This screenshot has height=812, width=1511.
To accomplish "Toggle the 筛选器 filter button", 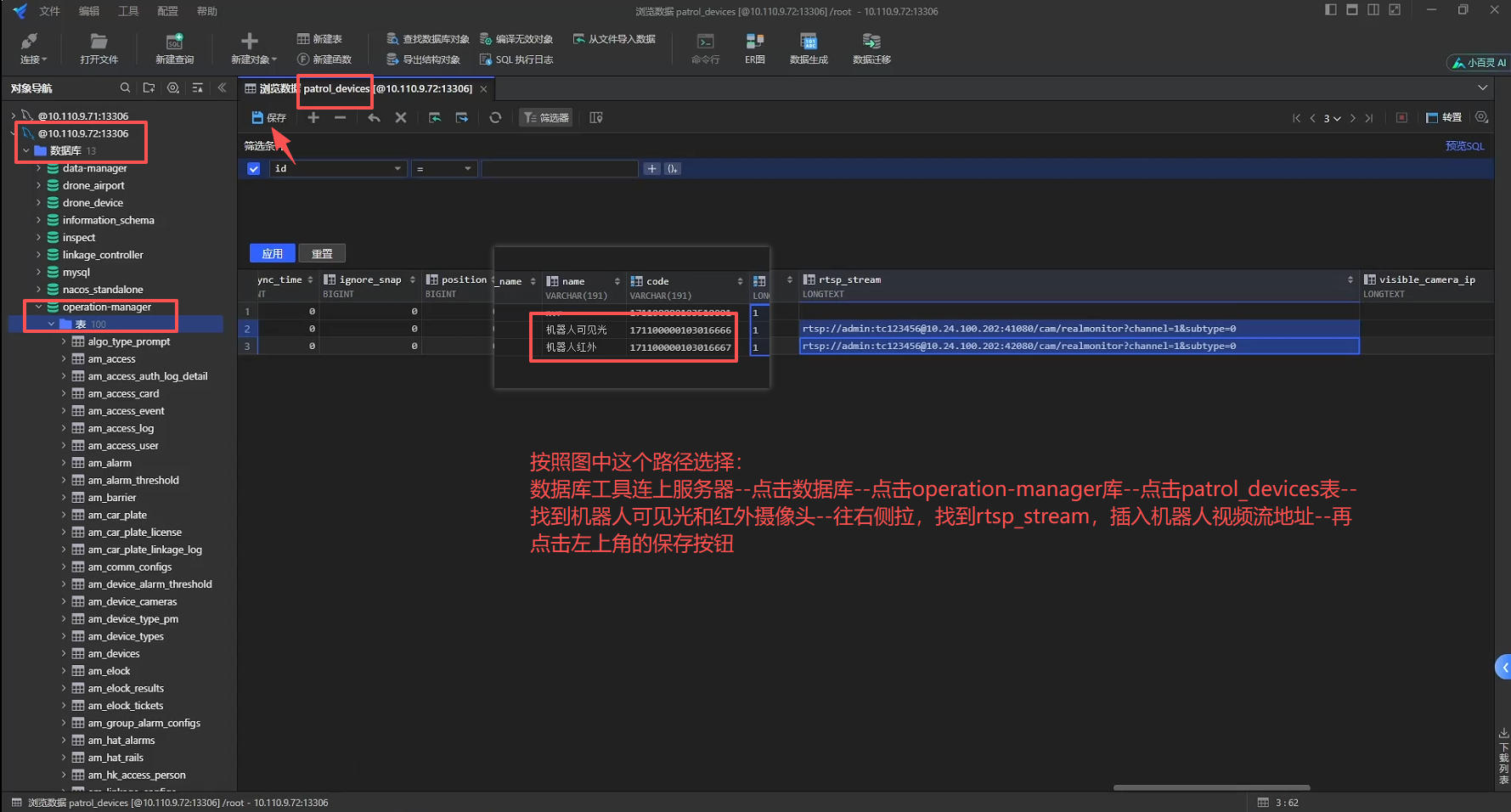I will click(x=545, y=118).
